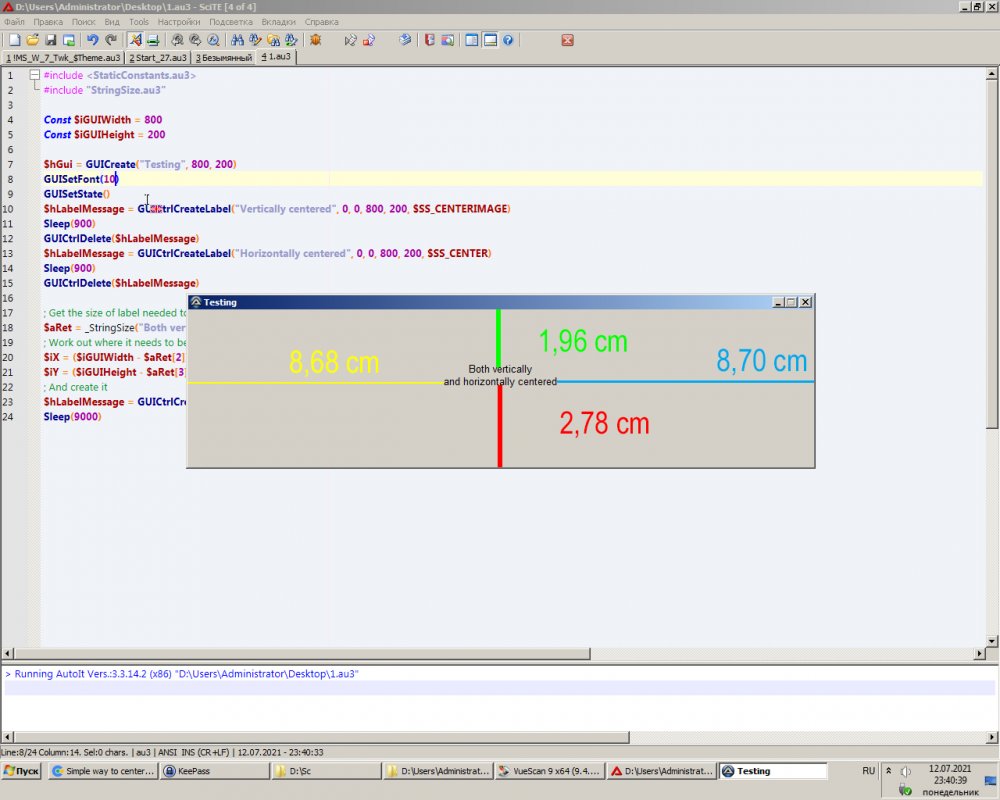Open the Поиск menu
The height and width of the screenshot is (800, 1000).
tap(84, 22)
